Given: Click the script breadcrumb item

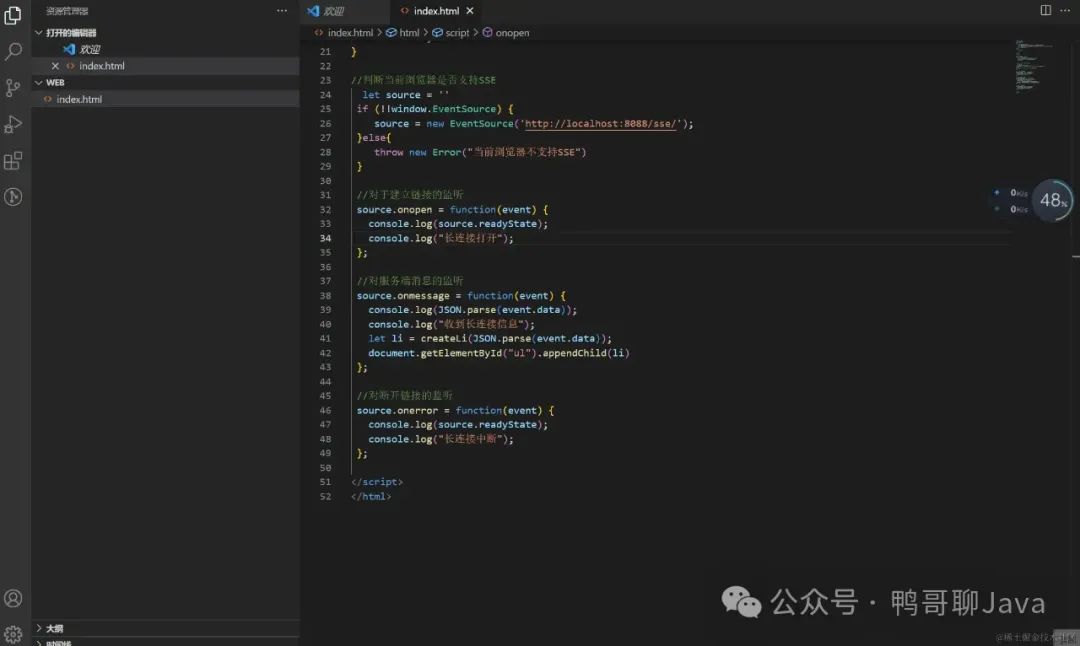Looking at the screenshot, I should coord(457,33).
